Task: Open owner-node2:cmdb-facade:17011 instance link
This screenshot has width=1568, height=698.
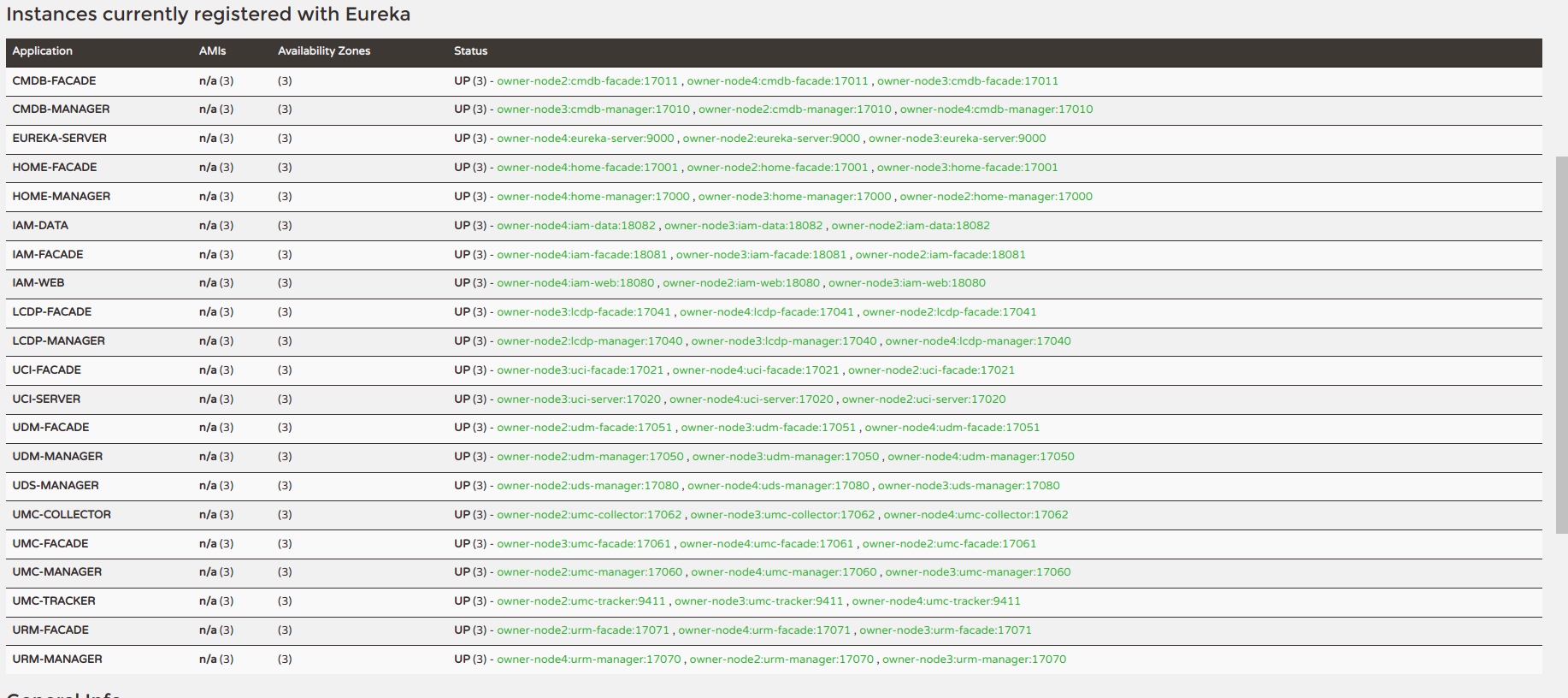Action: pos(587,81)
